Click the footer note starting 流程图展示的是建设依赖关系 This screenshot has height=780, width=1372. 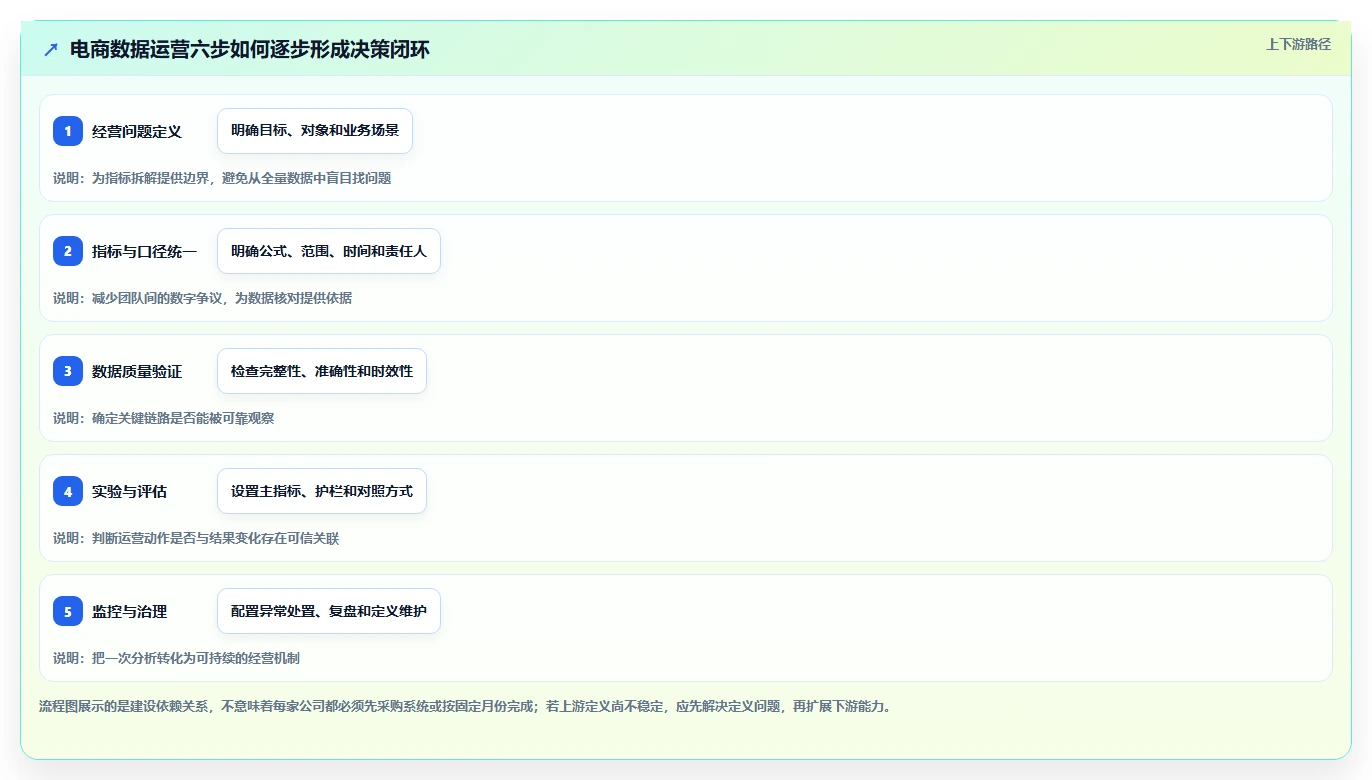point(465,706)
